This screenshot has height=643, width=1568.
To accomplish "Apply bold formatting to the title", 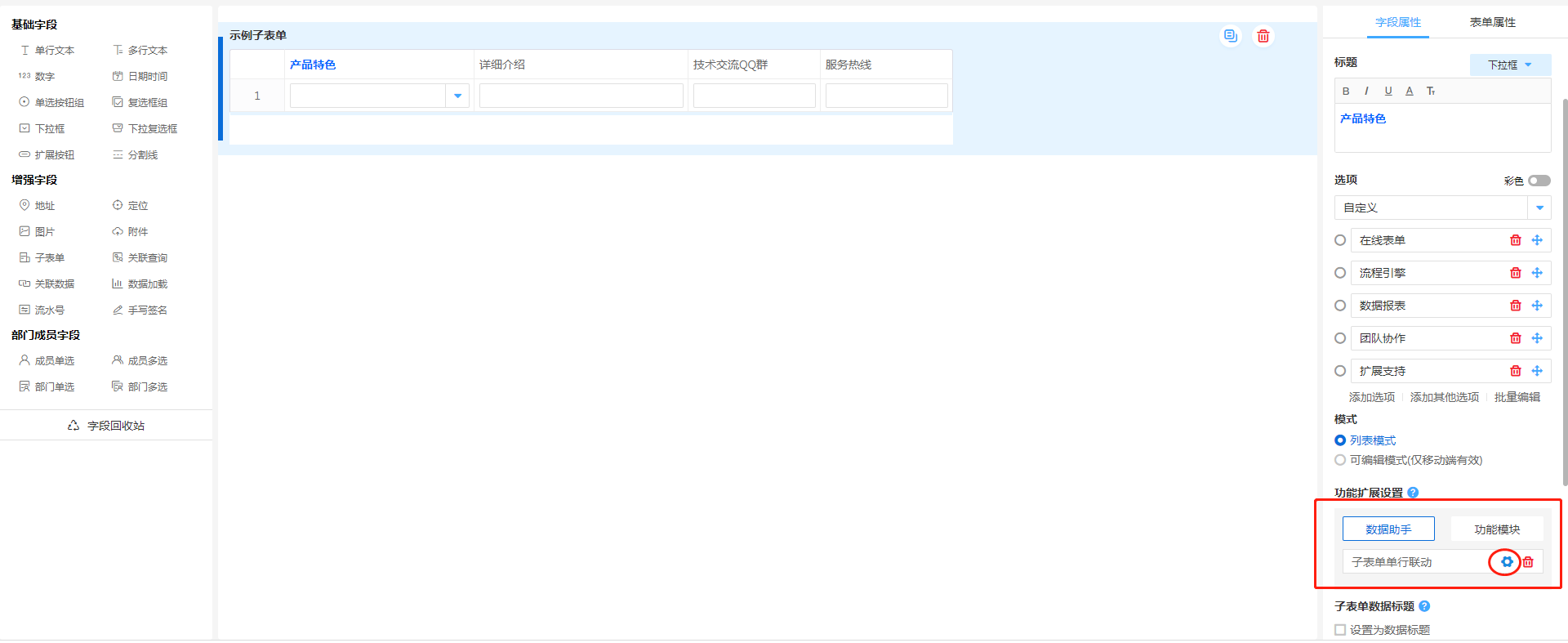I will coord(1346,92).
